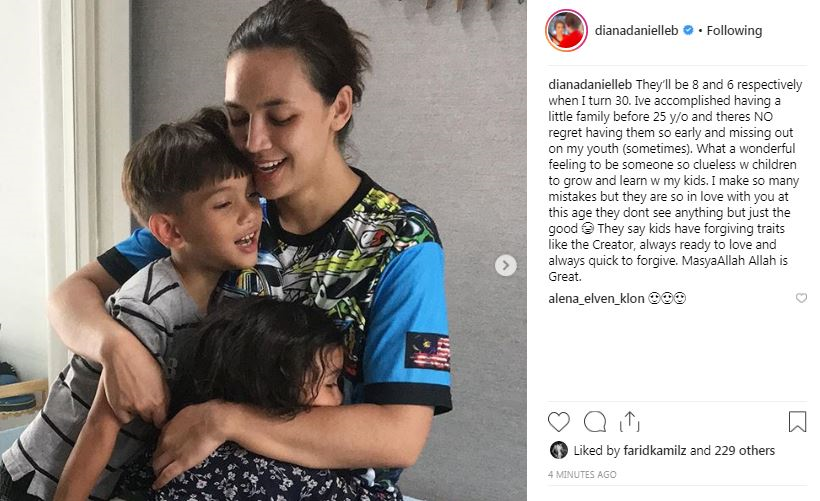Click the 4 MINUTES AGO timestamp
Image resolution: width=820 pixels, height=501 pixels.
(582, 474)
